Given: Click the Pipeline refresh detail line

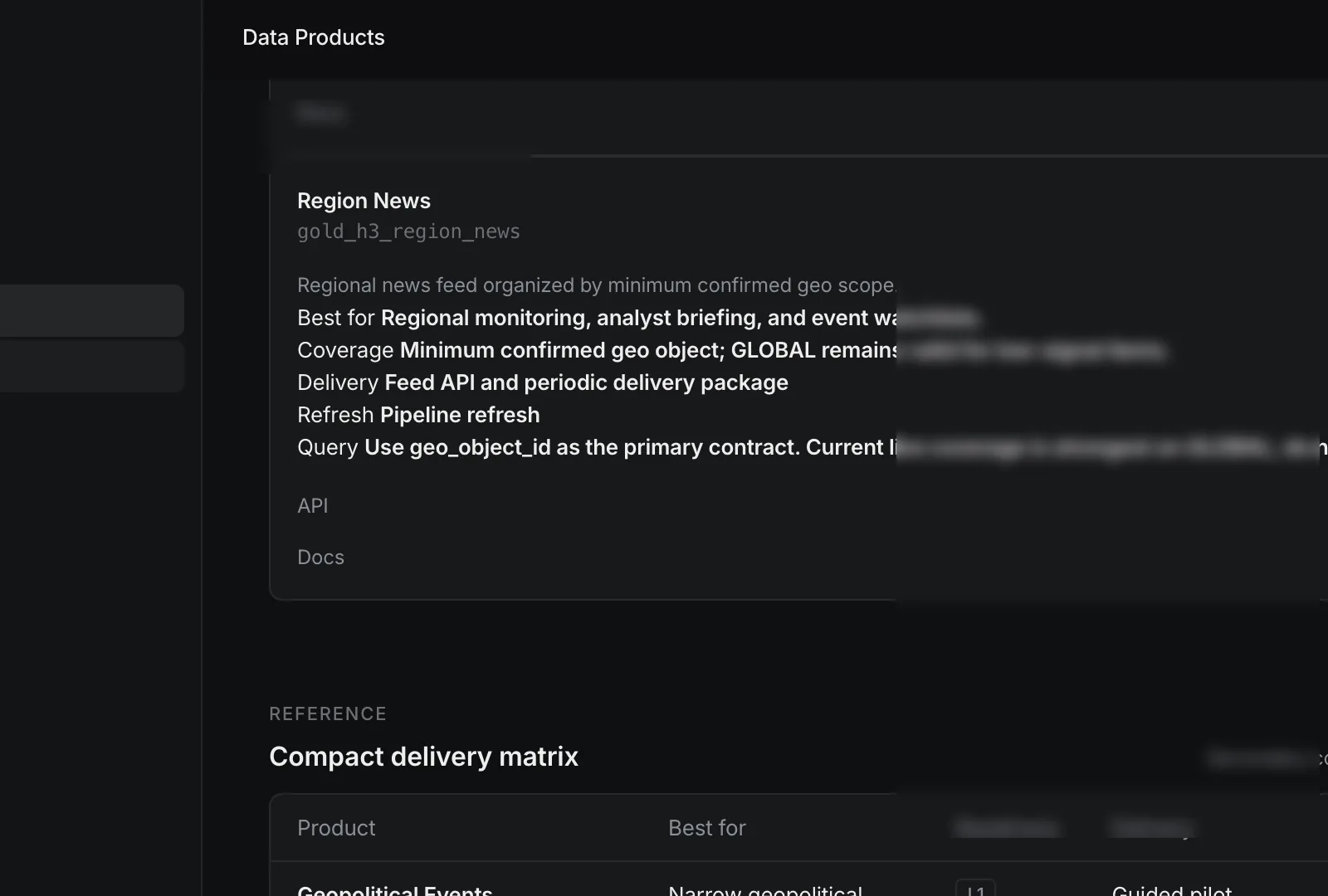Looking at the screenshot, I should click(417, 414).
